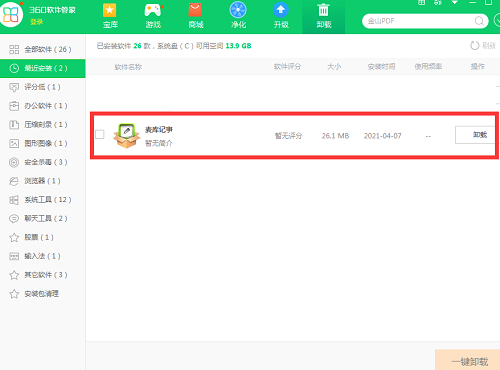Viewport: 500px width, 370px height.
Task: Click the 暂无简介 description text
Action: pyautogui.click(x=159, y=143)
